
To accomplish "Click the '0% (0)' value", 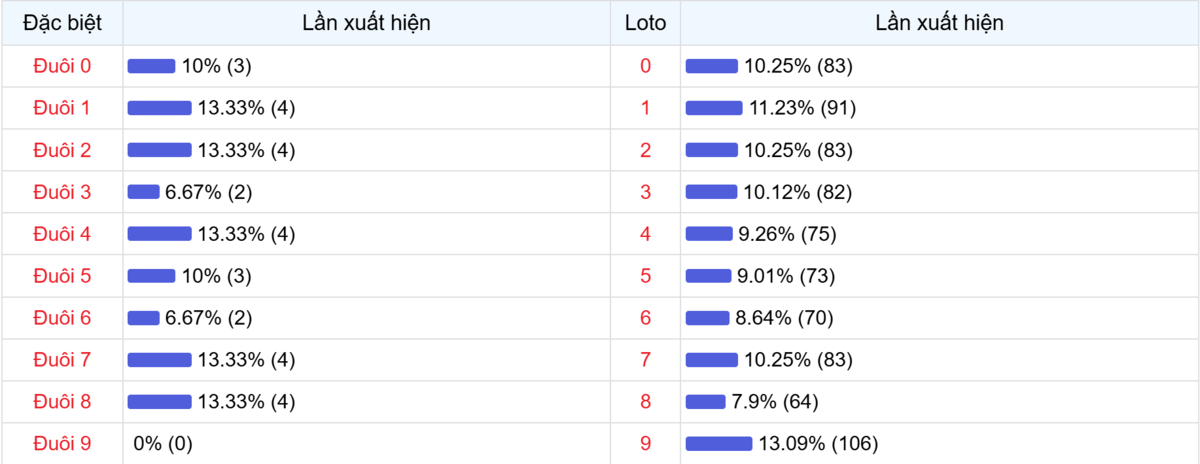I will pos(163,443).
